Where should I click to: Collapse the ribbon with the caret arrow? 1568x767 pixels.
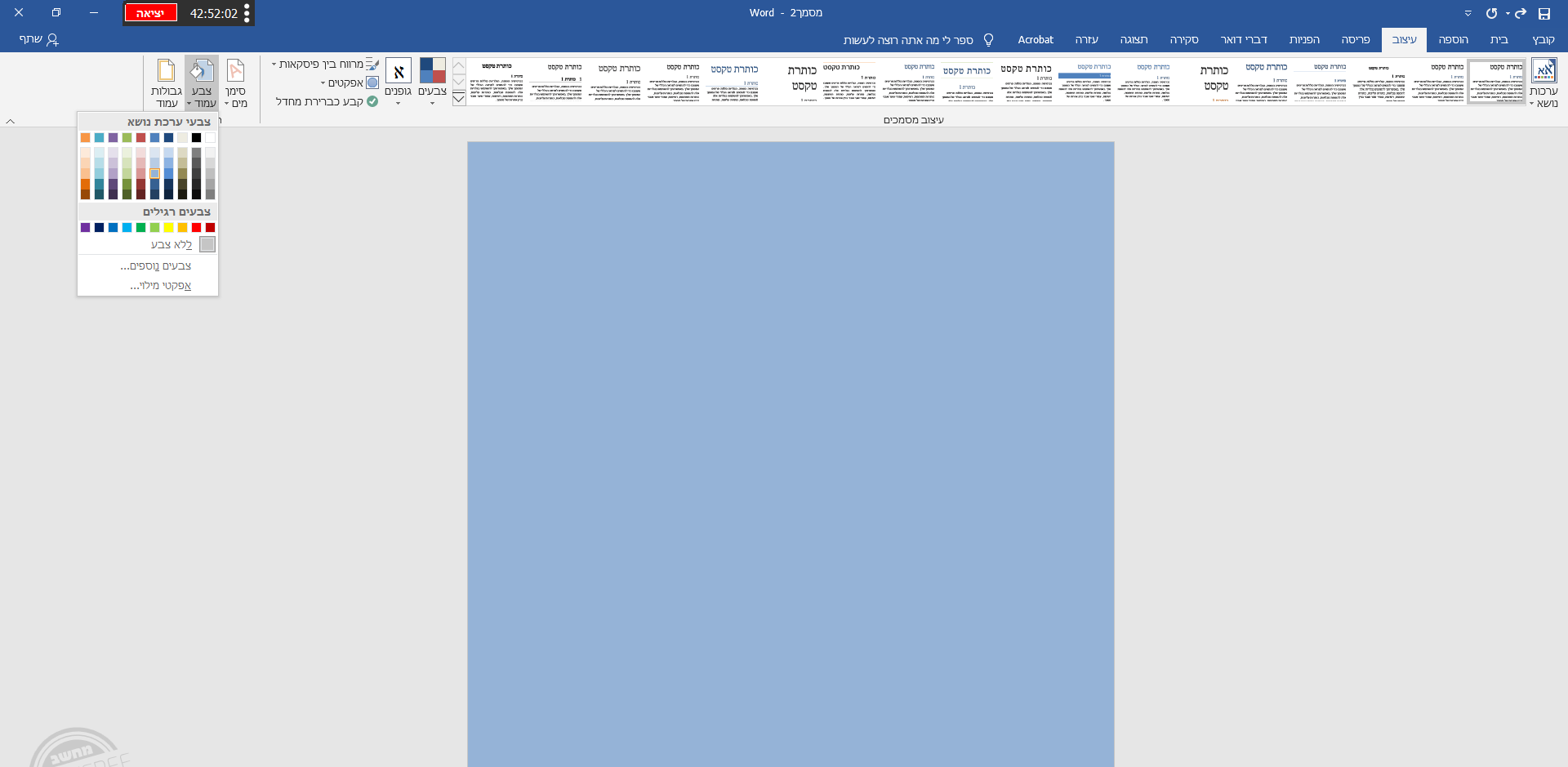[11, 121]
